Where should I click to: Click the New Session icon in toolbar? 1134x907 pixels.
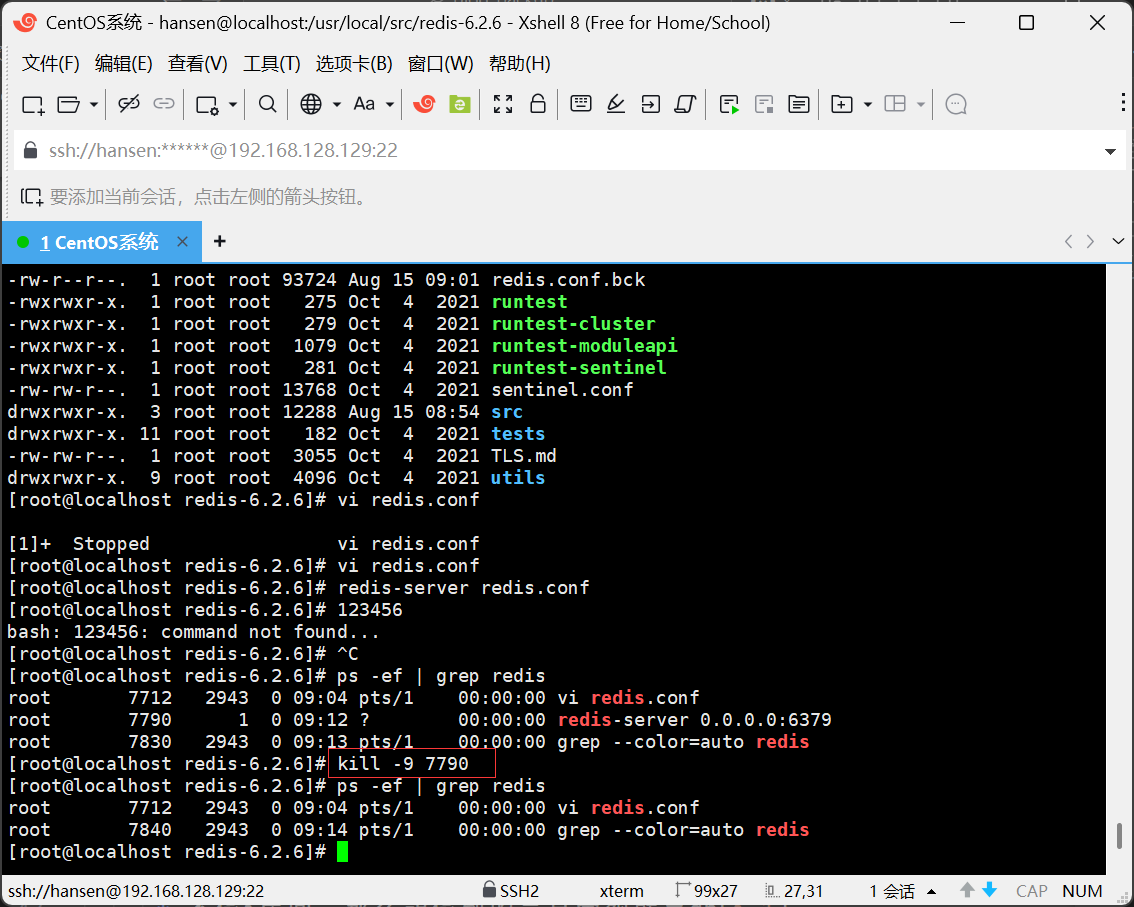pos(33,104)
